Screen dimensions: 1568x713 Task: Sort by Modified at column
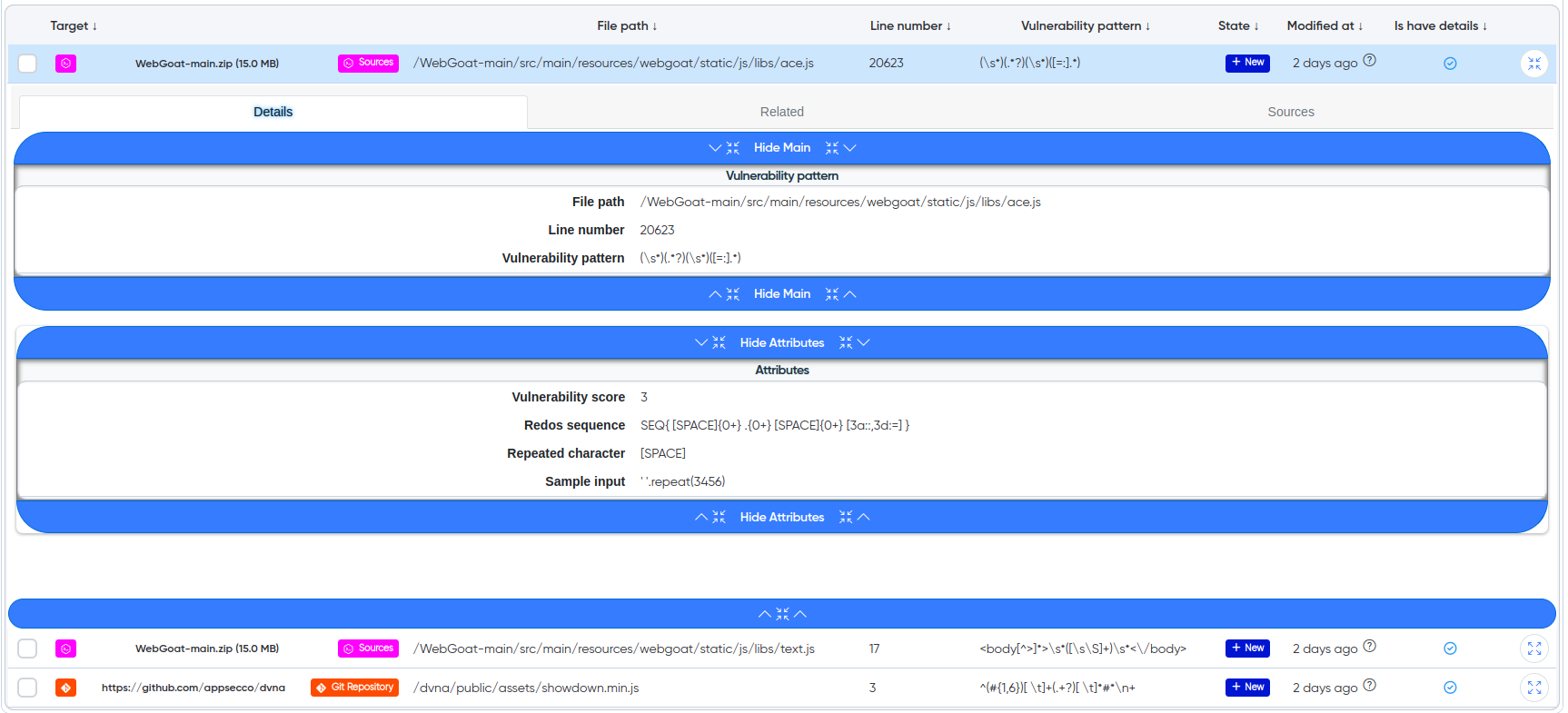point(1325,25)
